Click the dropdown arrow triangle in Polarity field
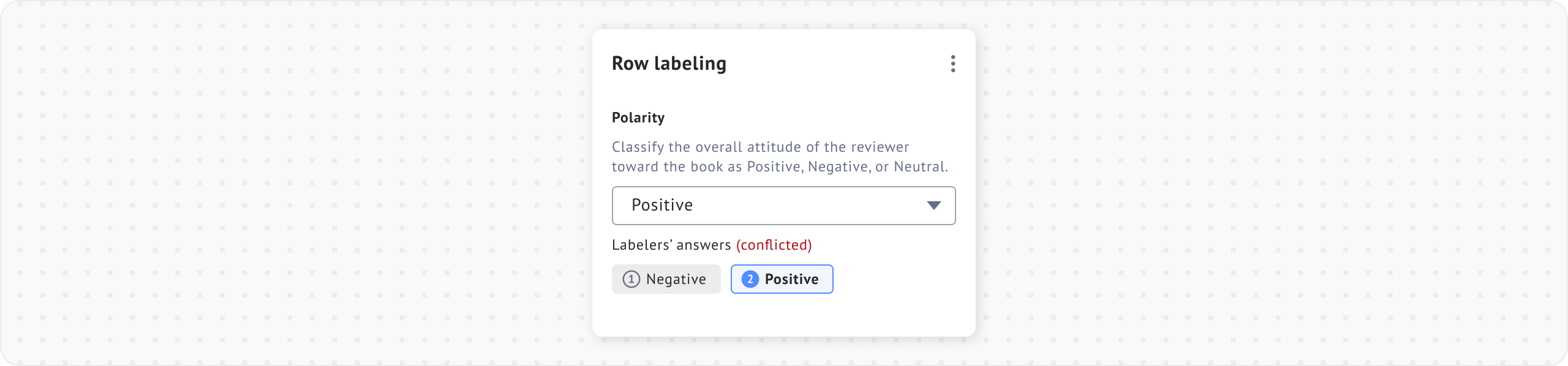The image size is (1568, 366). point(933,206)
